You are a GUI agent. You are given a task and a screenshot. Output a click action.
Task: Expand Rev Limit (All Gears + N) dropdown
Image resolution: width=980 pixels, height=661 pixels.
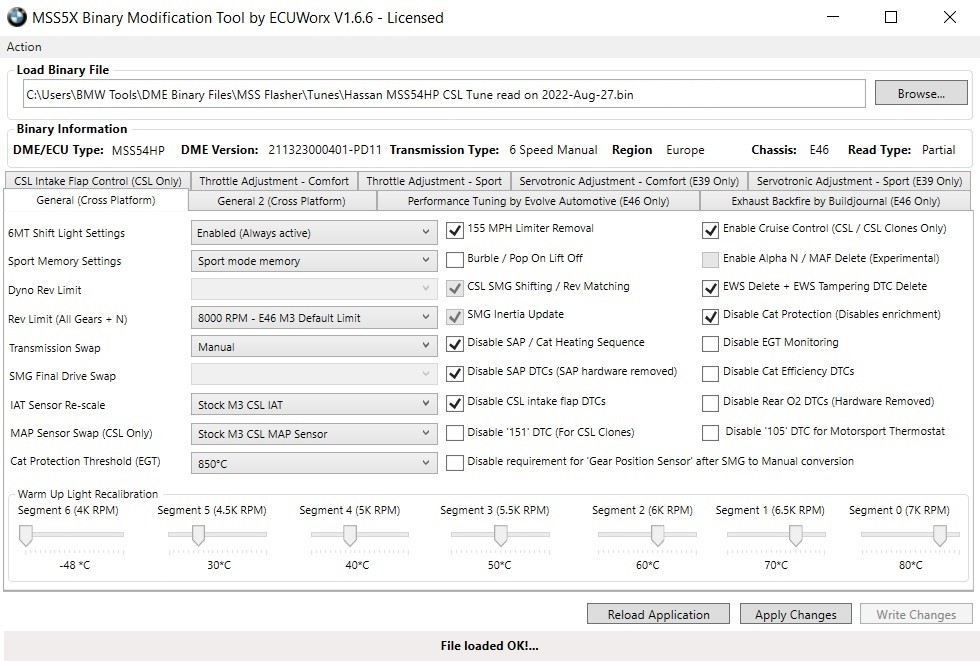pyautogui.click(x=314, y=318)
